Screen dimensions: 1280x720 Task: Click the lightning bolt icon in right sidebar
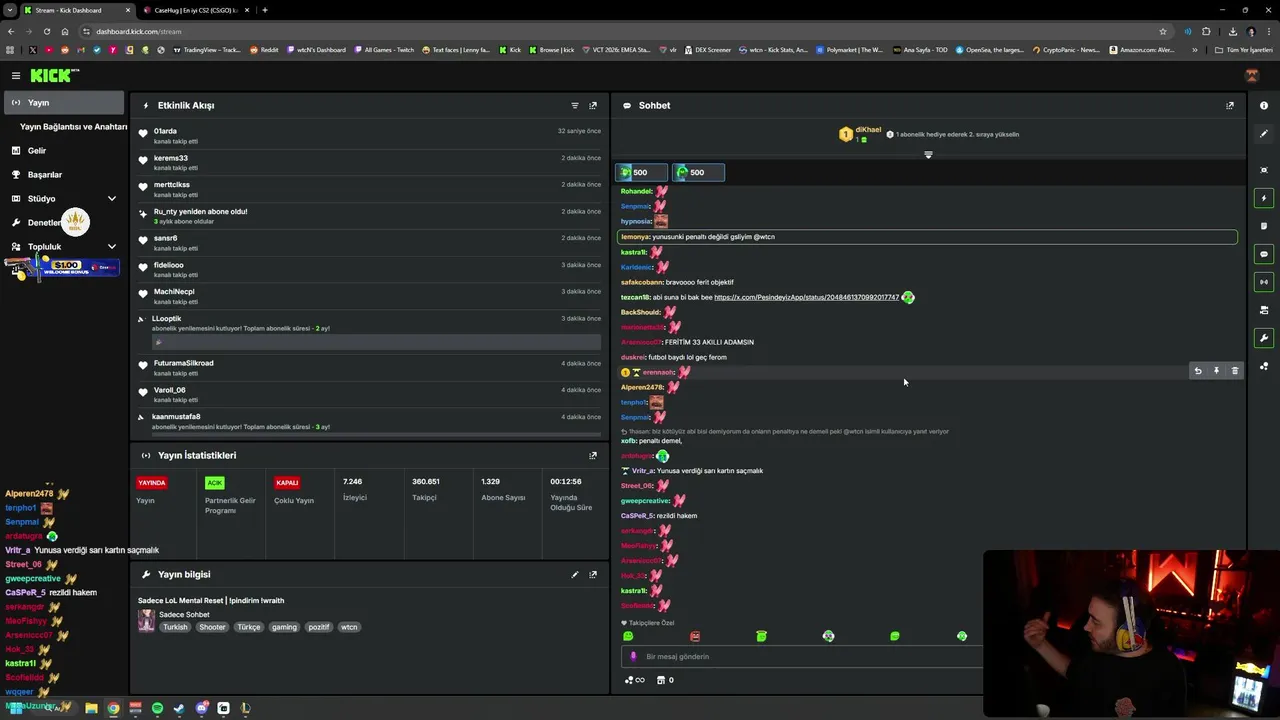point(1264,198)
